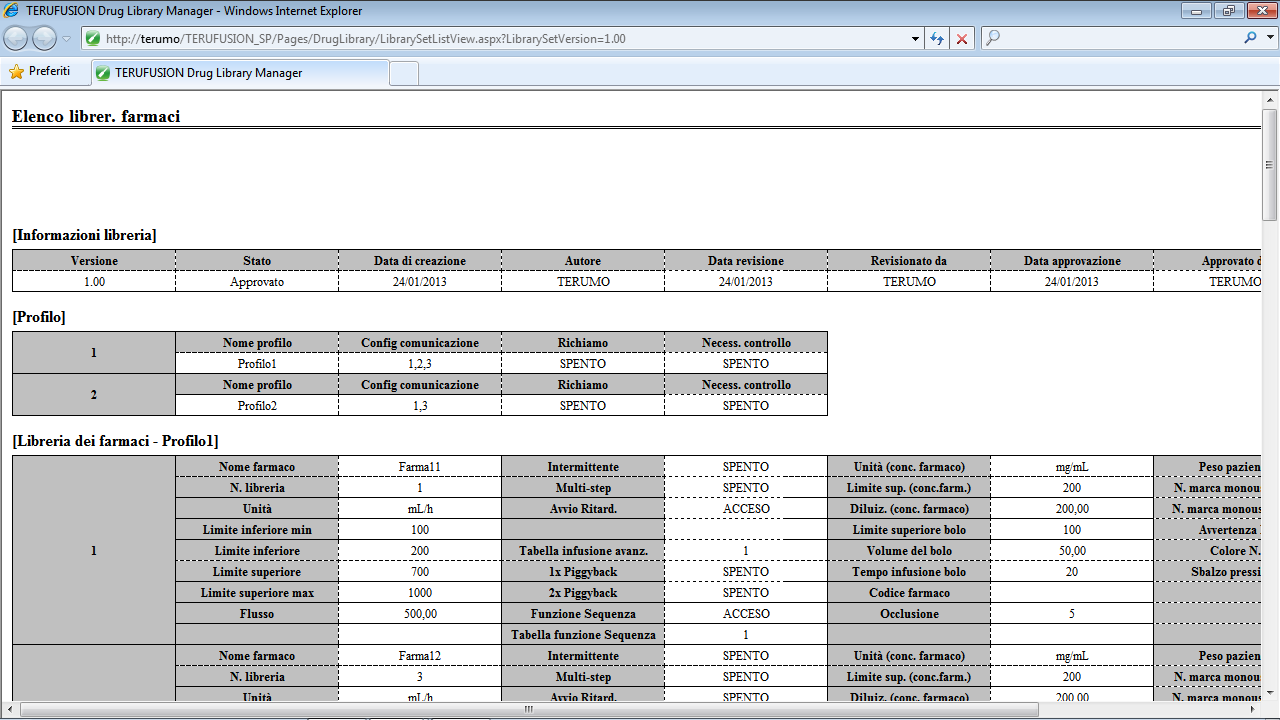This screenshot has height=720, width=1280.
Task: Click '[Libreria dei farmaci - Profilo1]' title
Action: click(x=115, y=441)
